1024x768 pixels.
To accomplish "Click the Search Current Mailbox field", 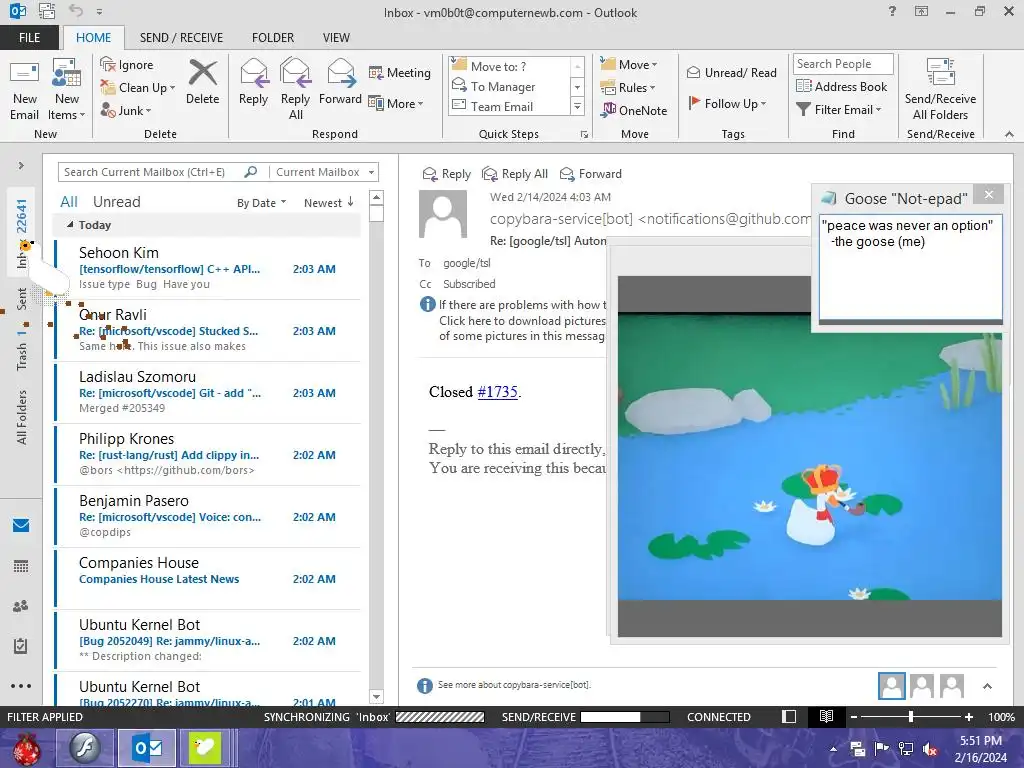I will pyautogui.click(x=152, y=172).
